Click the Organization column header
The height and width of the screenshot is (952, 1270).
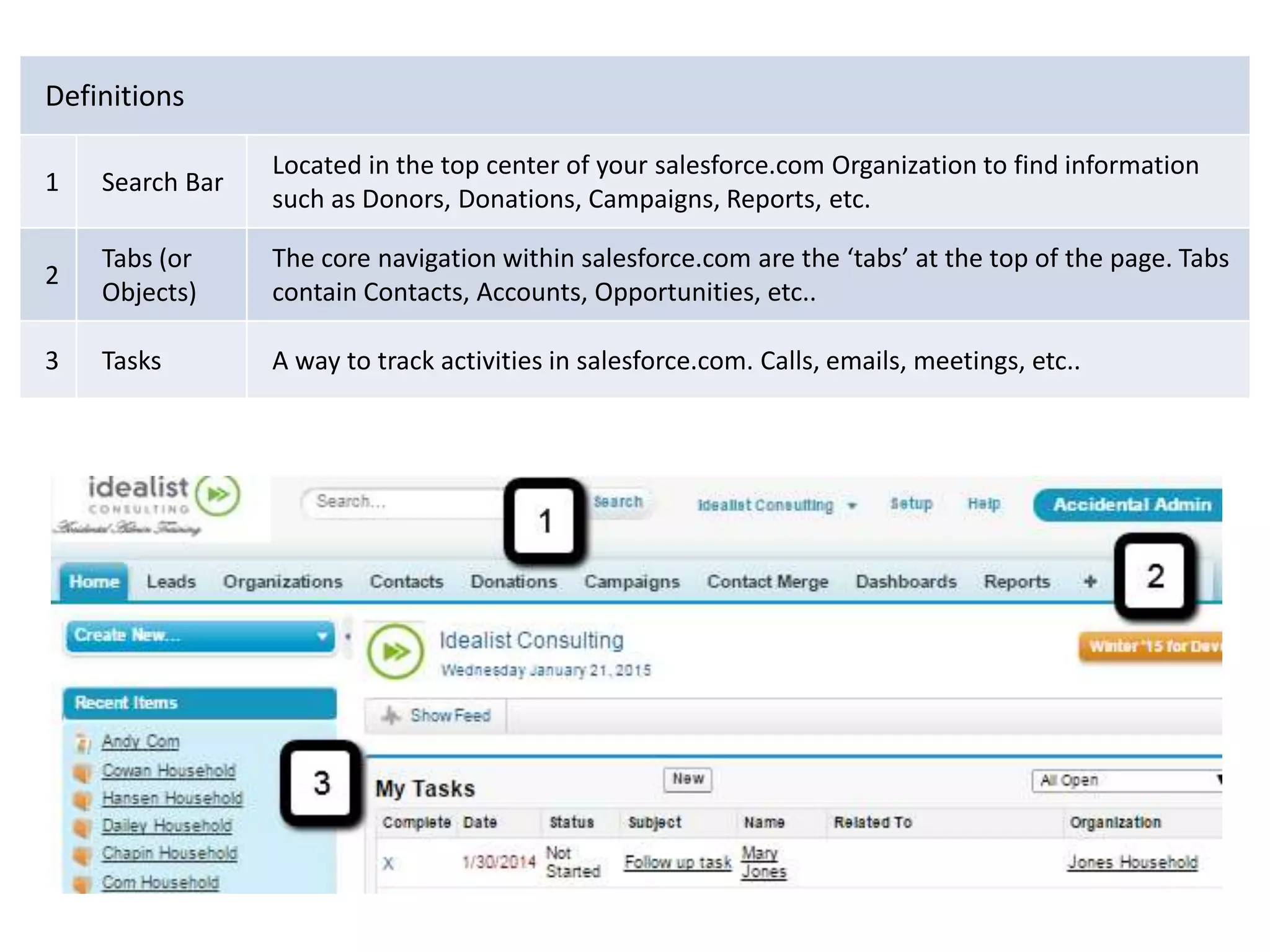(1115, 823)
